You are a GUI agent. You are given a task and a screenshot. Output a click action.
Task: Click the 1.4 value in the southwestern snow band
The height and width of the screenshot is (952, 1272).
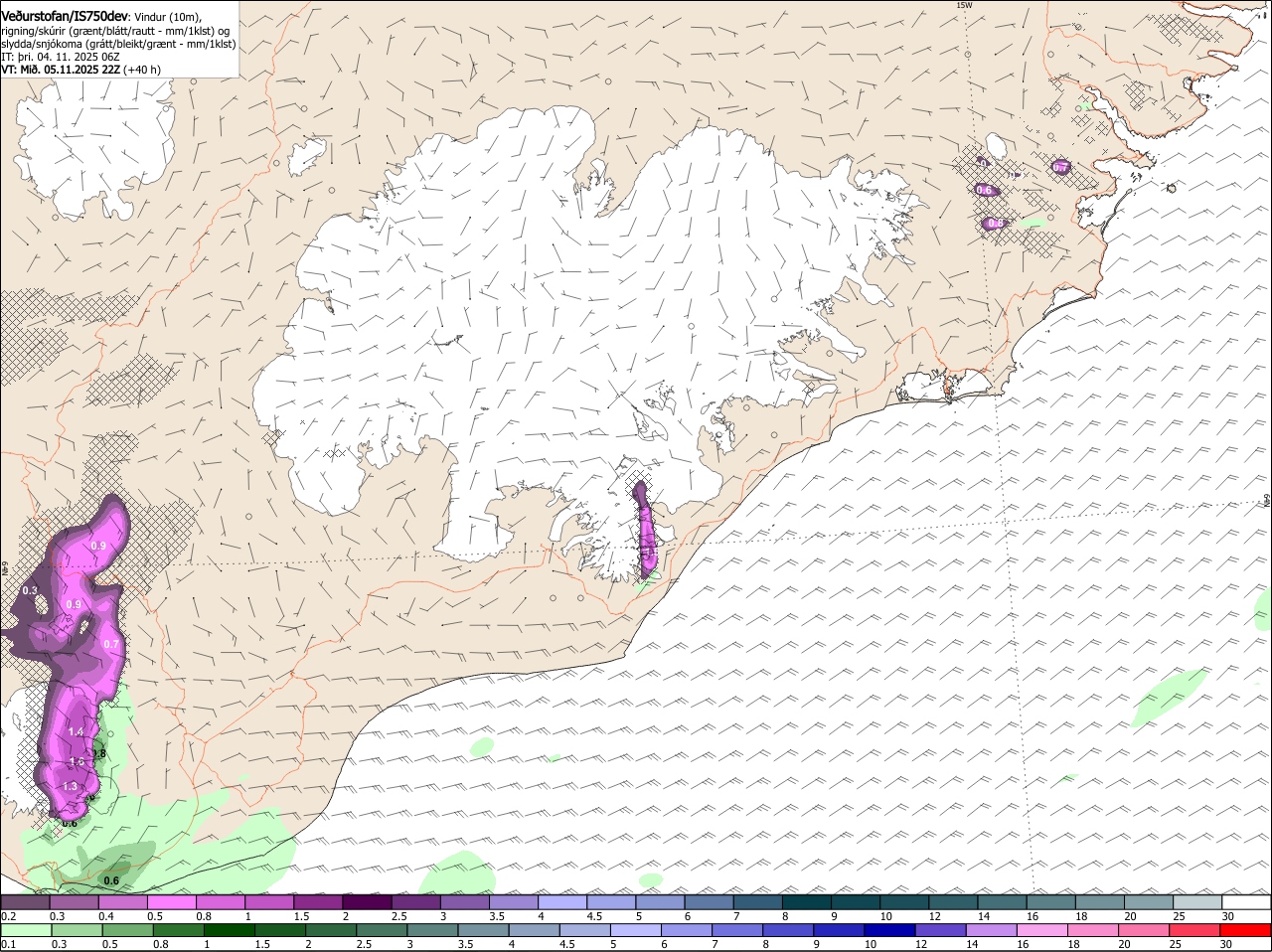(x=77, y=731)
